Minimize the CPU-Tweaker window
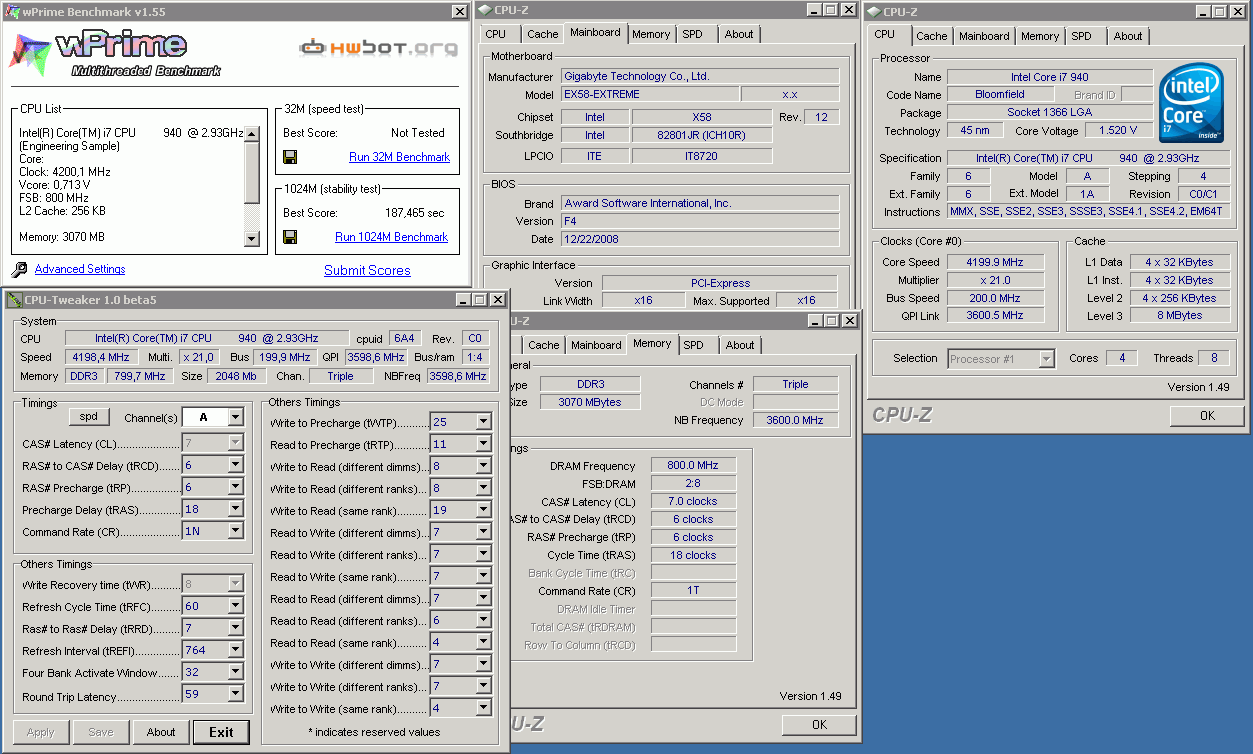The image size is (1253, 754). [x=463, y=300]
